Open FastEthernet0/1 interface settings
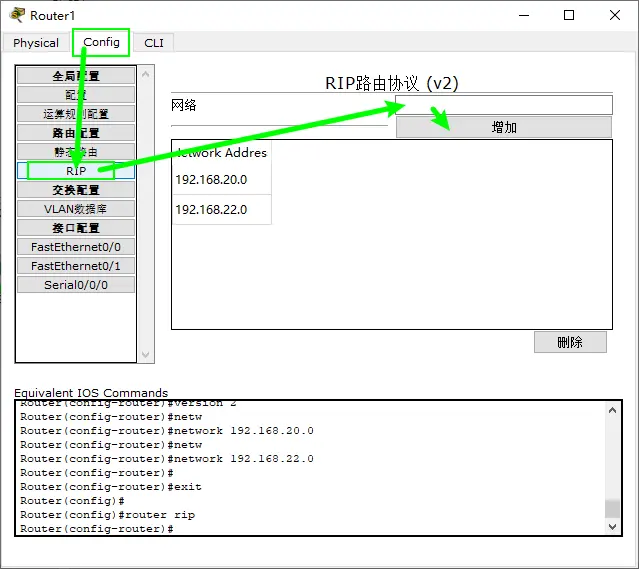 coord(76,266)
